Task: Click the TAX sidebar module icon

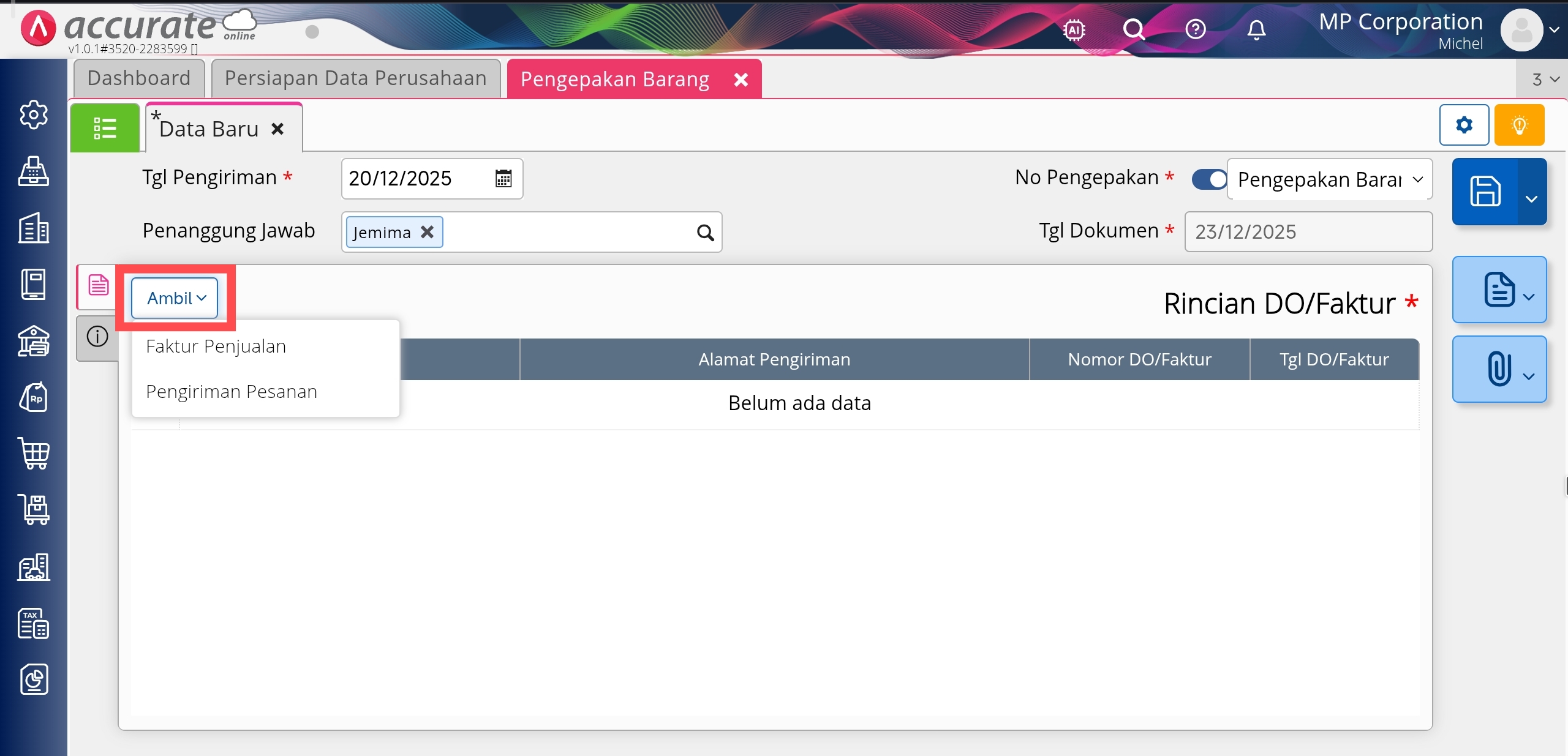Action: coord(34,624)
